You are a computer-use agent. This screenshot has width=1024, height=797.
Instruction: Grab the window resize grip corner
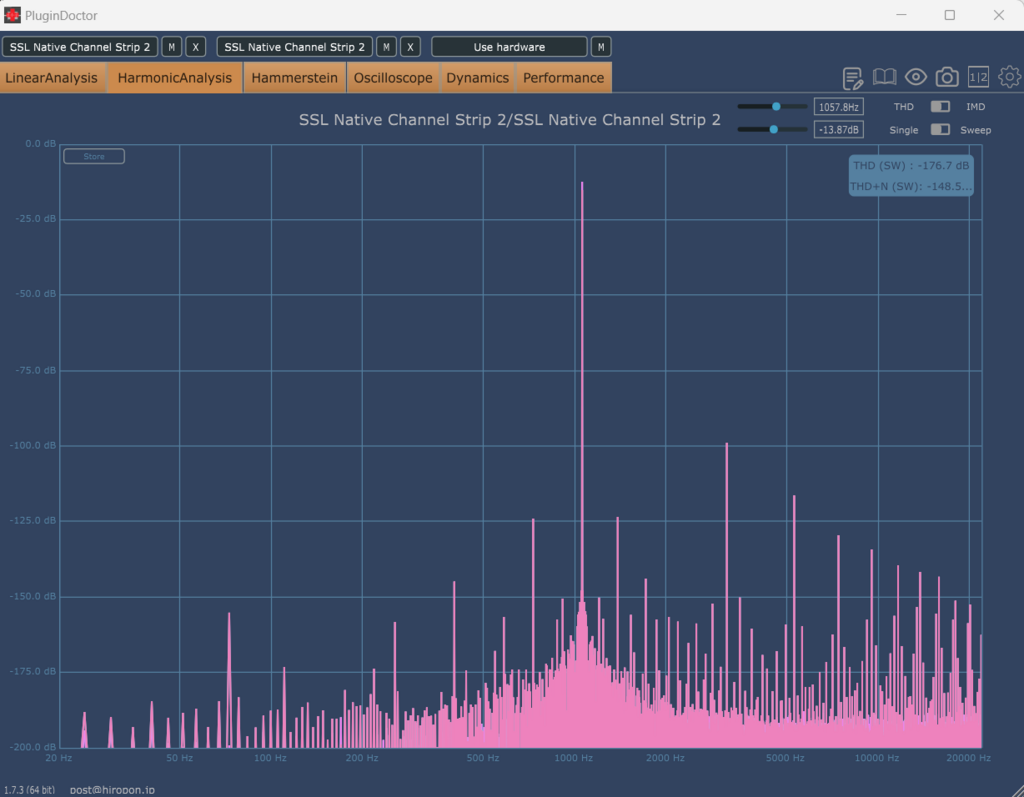pos(1017,790)
